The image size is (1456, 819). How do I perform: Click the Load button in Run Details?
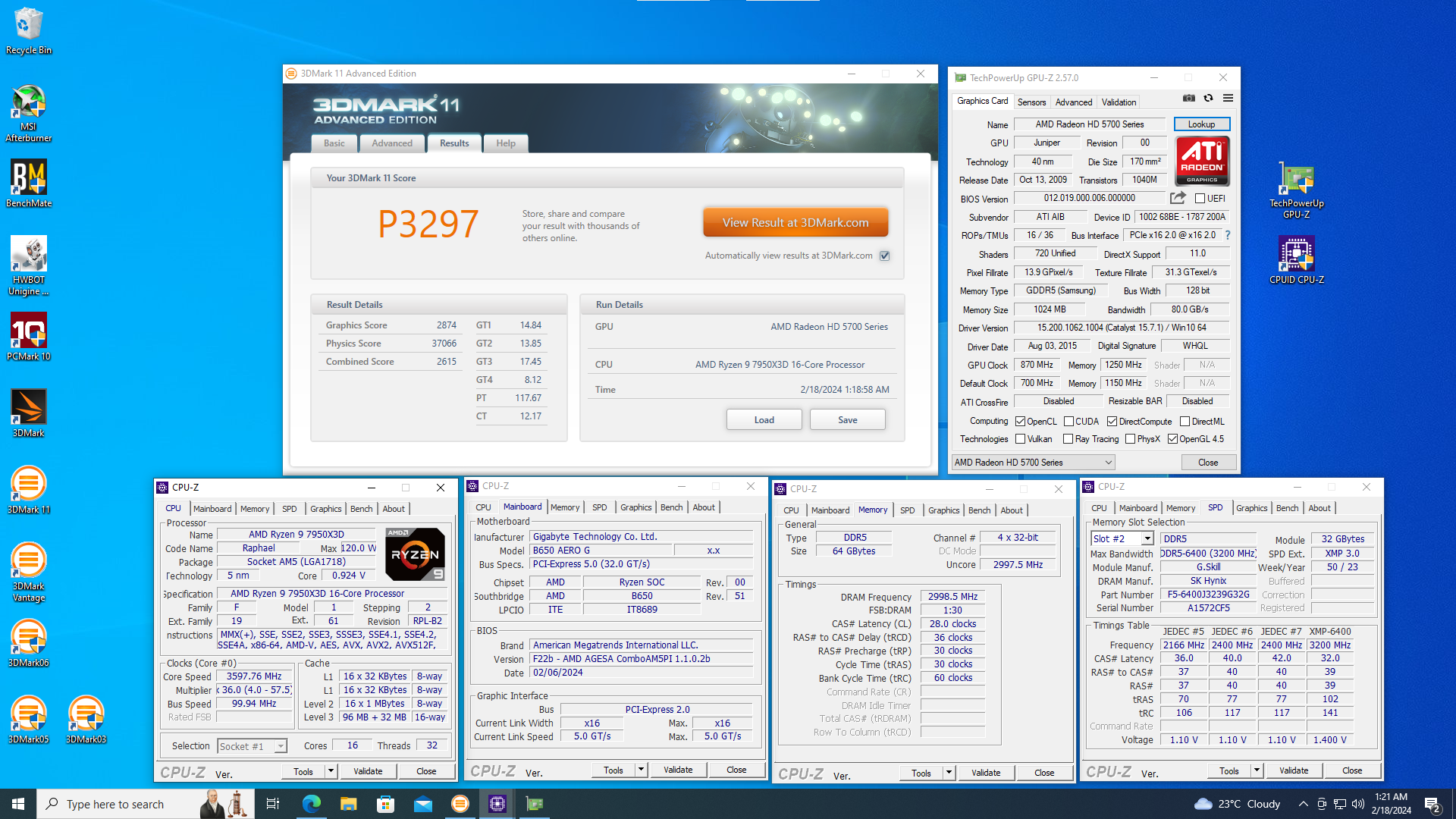tap(764, 420)
